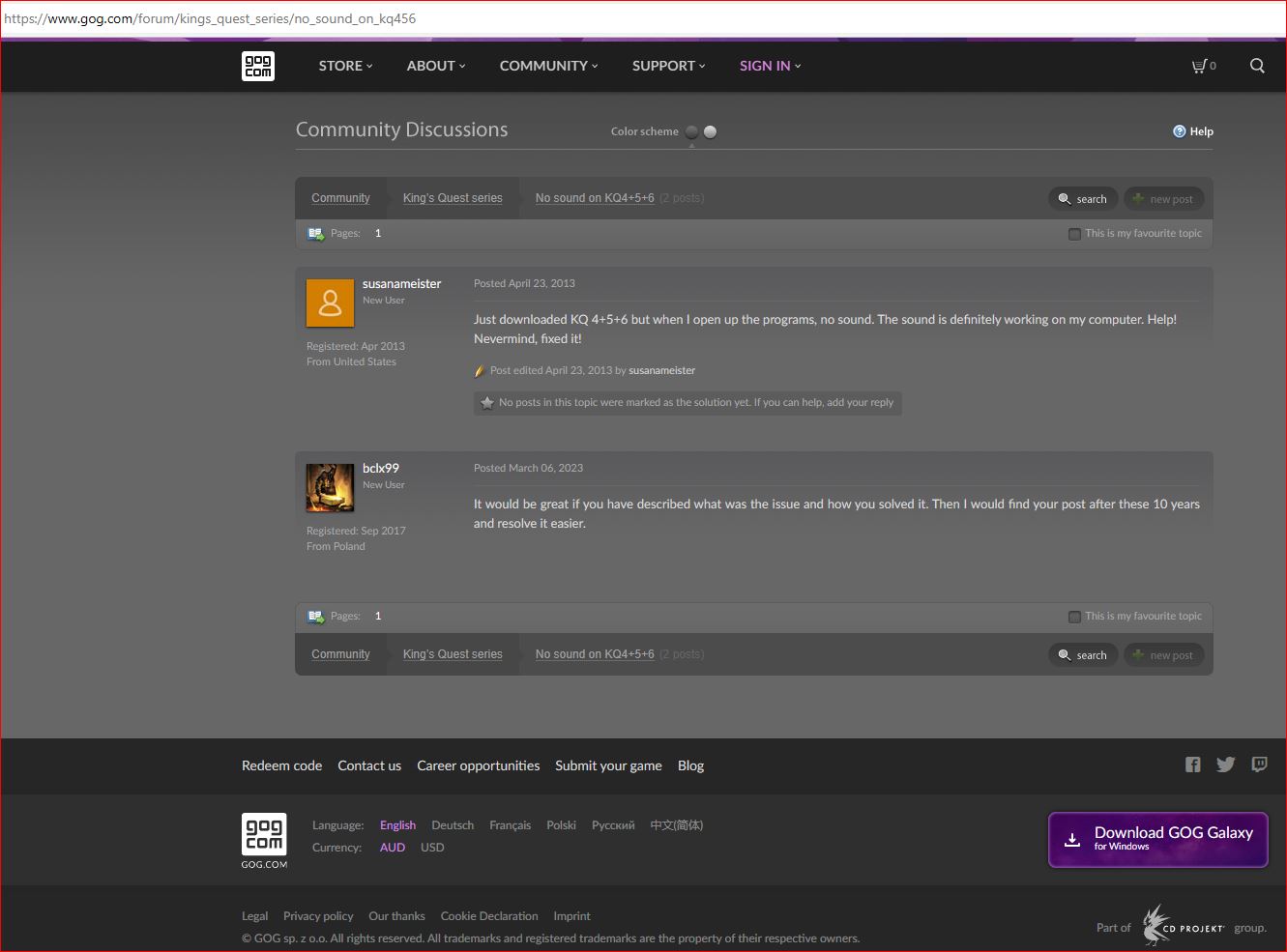Click top 'No sound on KQ4+5+6' link
Screen dimensions: 1287x952
click(595, 198)
